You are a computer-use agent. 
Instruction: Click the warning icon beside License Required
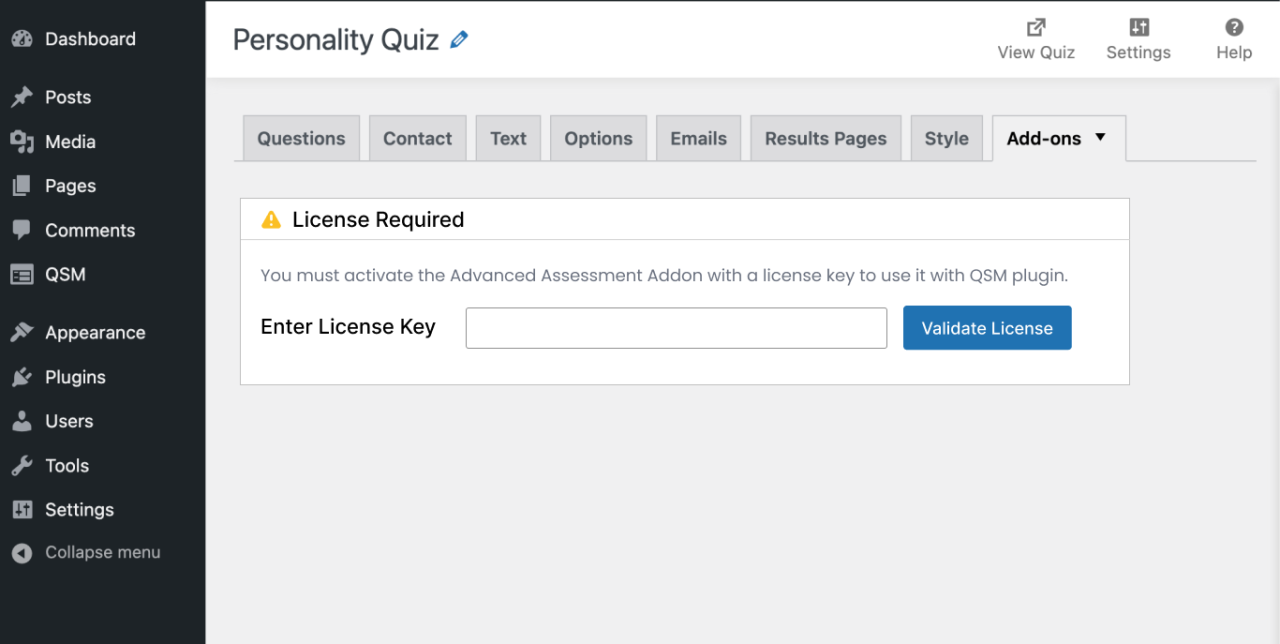pos(270,219)
